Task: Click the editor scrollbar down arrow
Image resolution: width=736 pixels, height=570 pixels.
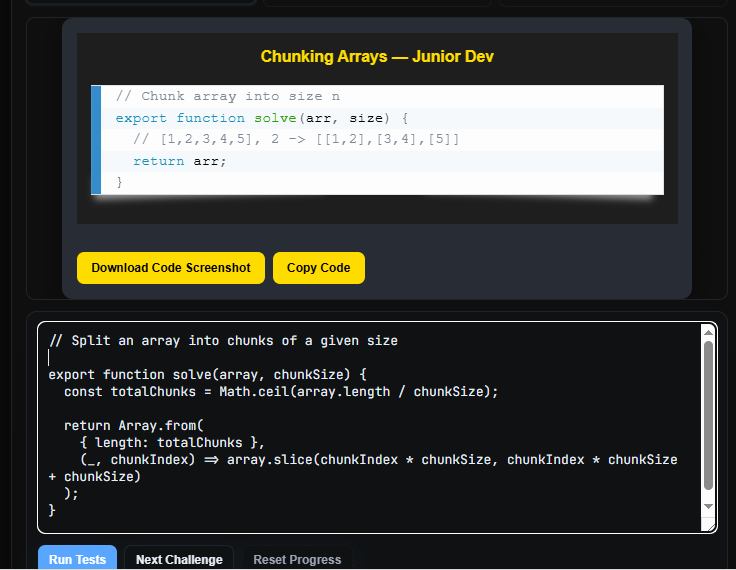Action: 708,507
